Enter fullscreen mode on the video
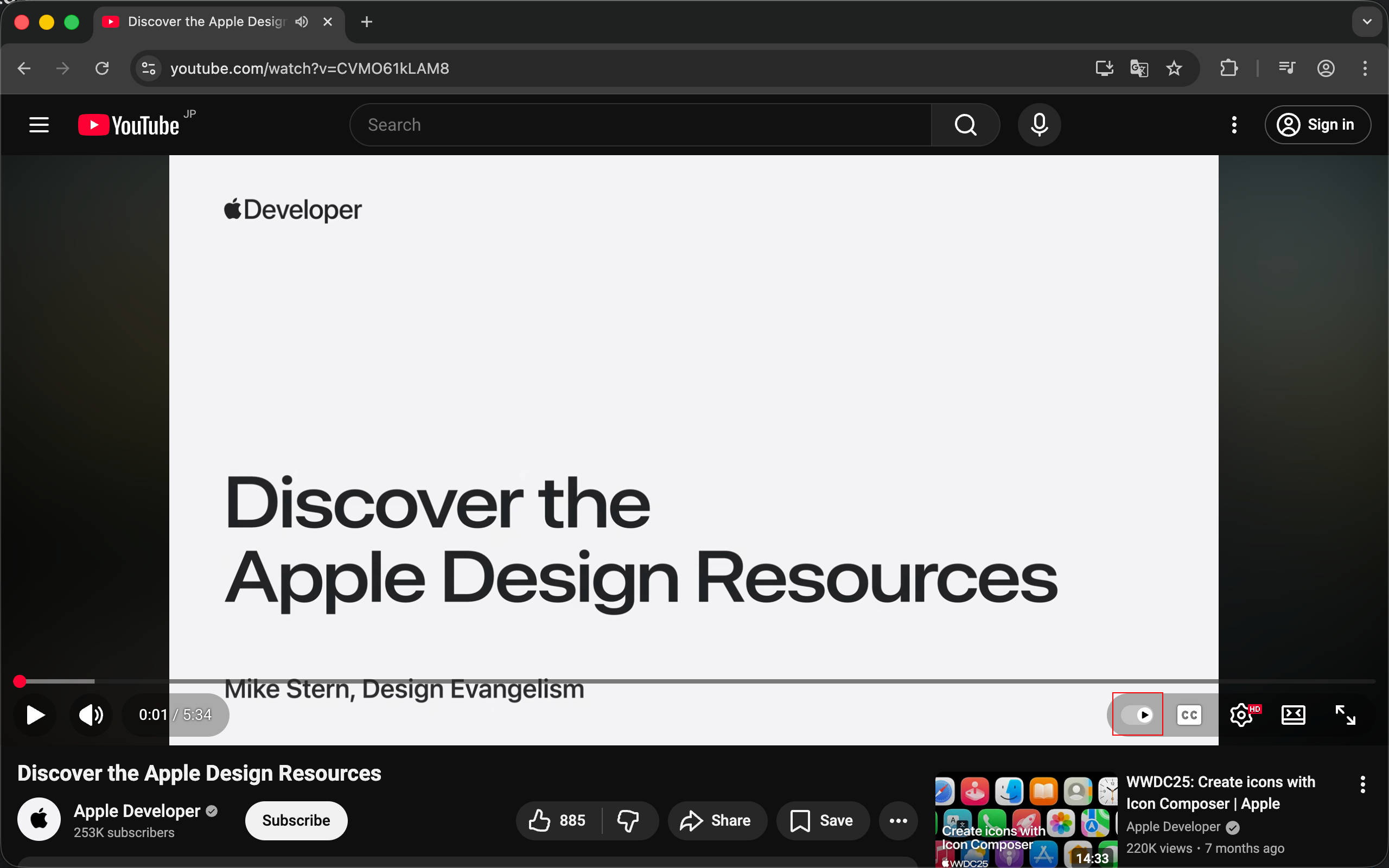Image resolution: width=1389 pixels, height=868 pixels. pos(1345,714)
